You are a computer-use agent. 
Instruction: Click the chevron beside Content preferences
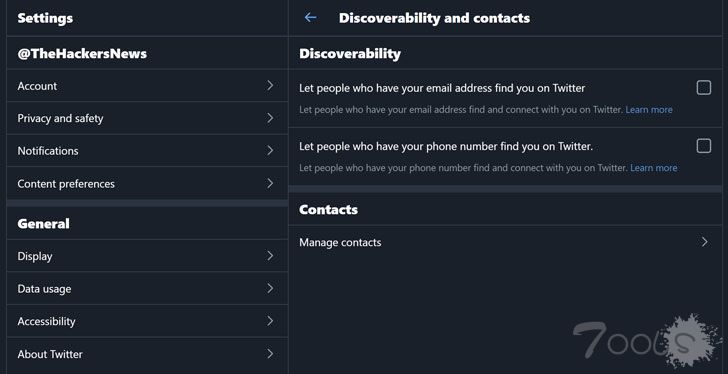(270, 184)
